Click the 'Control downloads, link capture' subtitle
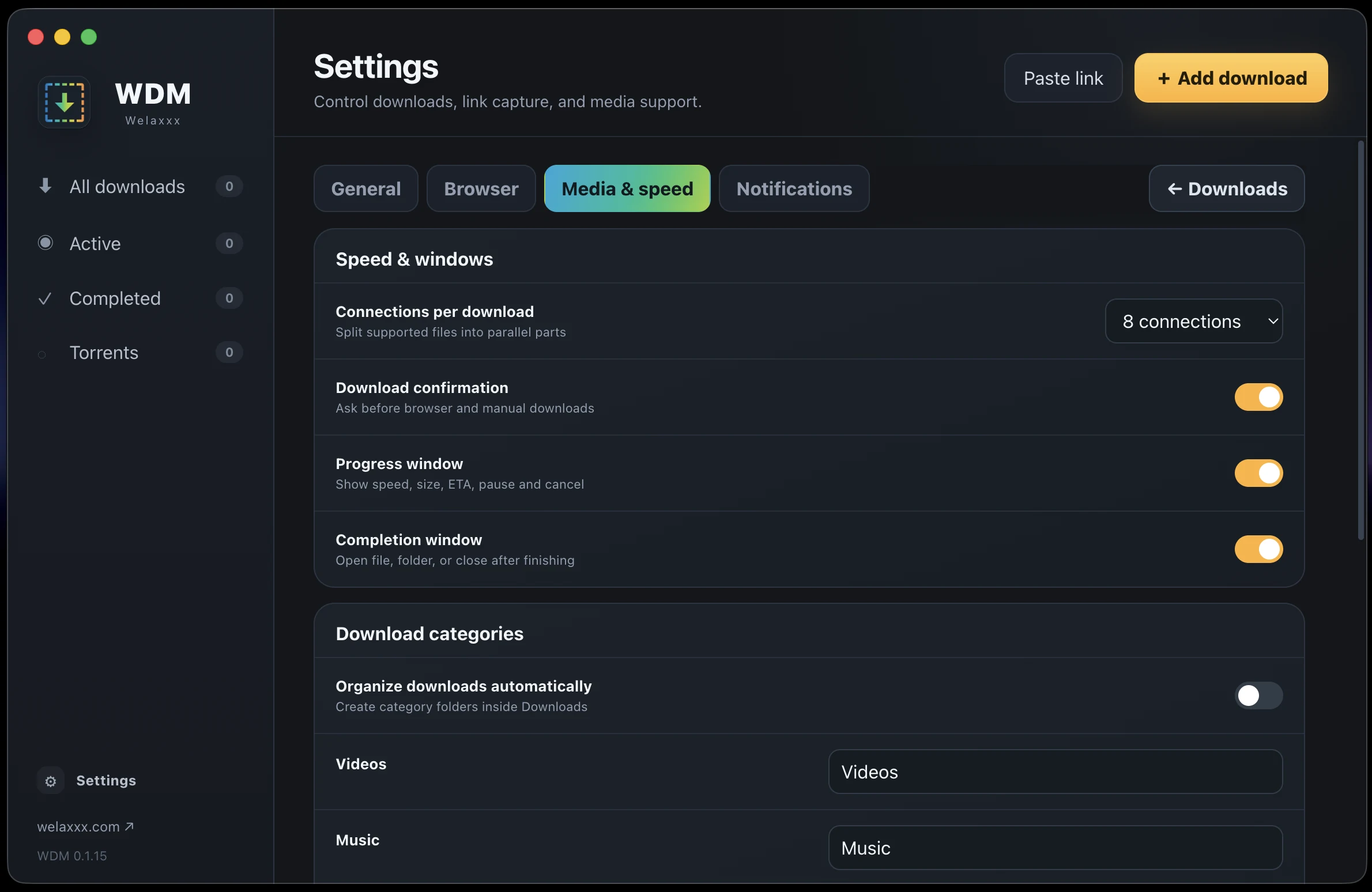Screen dimensions: 1372x892 point(507,101)
